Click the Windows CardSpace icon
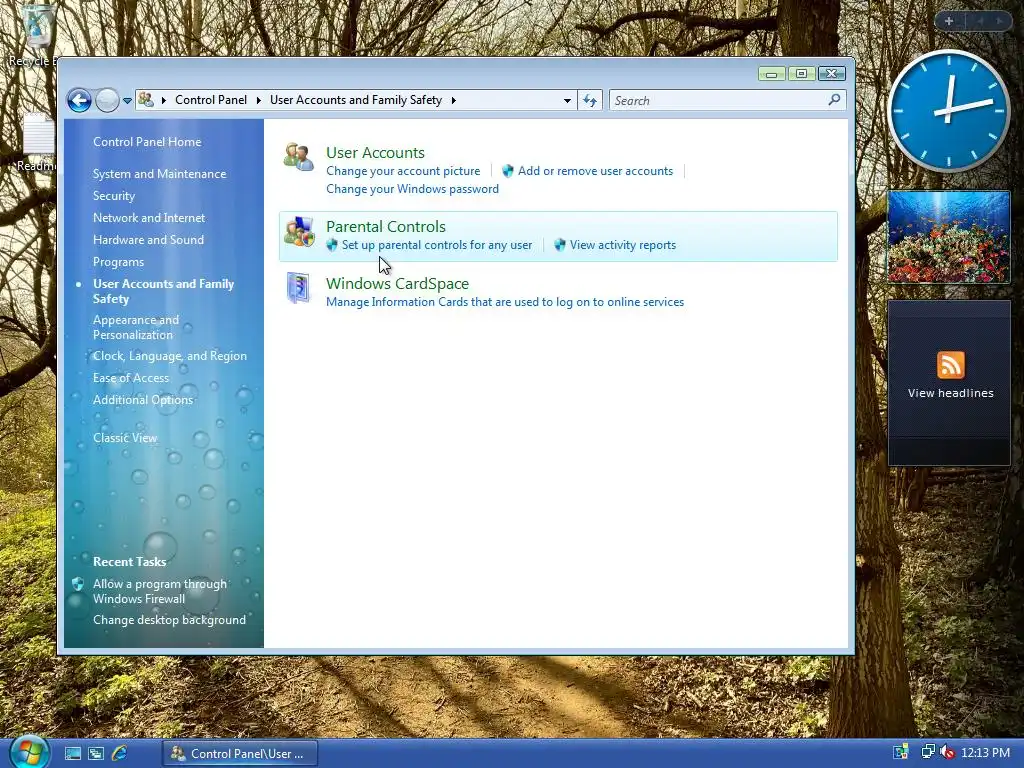The width and height of the screenshot is (1024, 768). pyautogui.click(x=298, y=288)
